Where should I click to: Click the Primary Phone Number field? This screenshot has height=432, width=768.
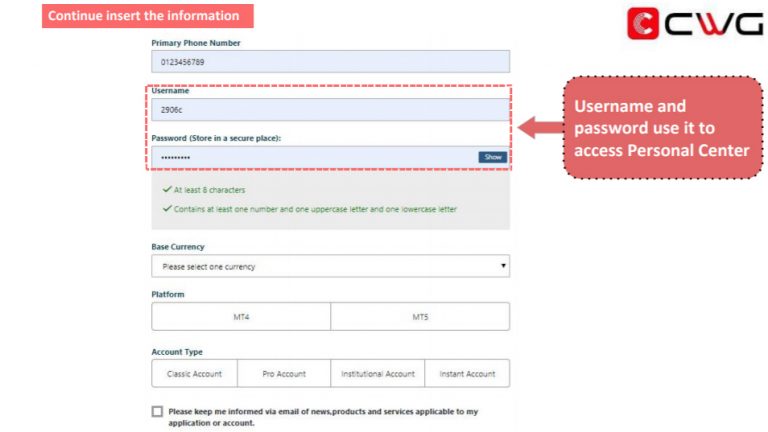(x=330, y=62)
